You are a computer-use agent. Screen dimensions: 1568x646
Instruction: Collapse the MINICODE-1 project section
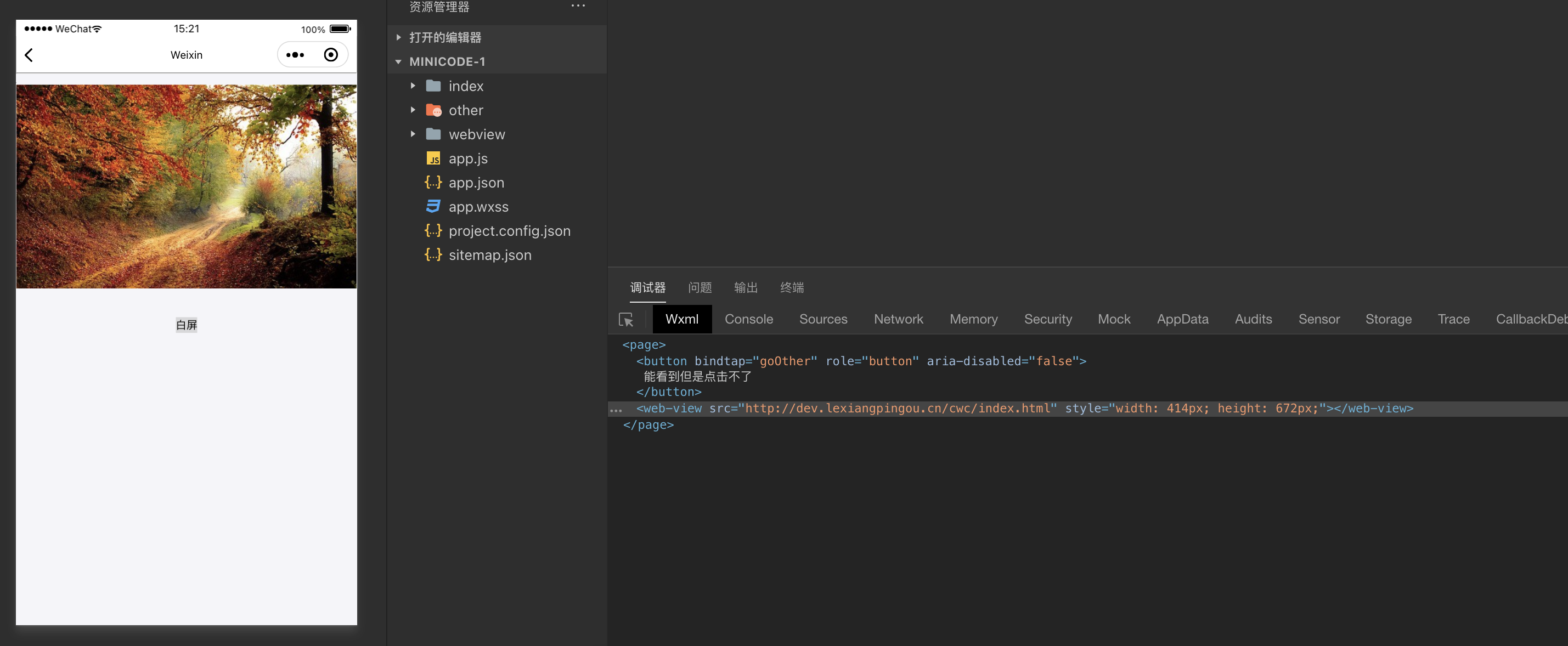(x=446, y=61)
